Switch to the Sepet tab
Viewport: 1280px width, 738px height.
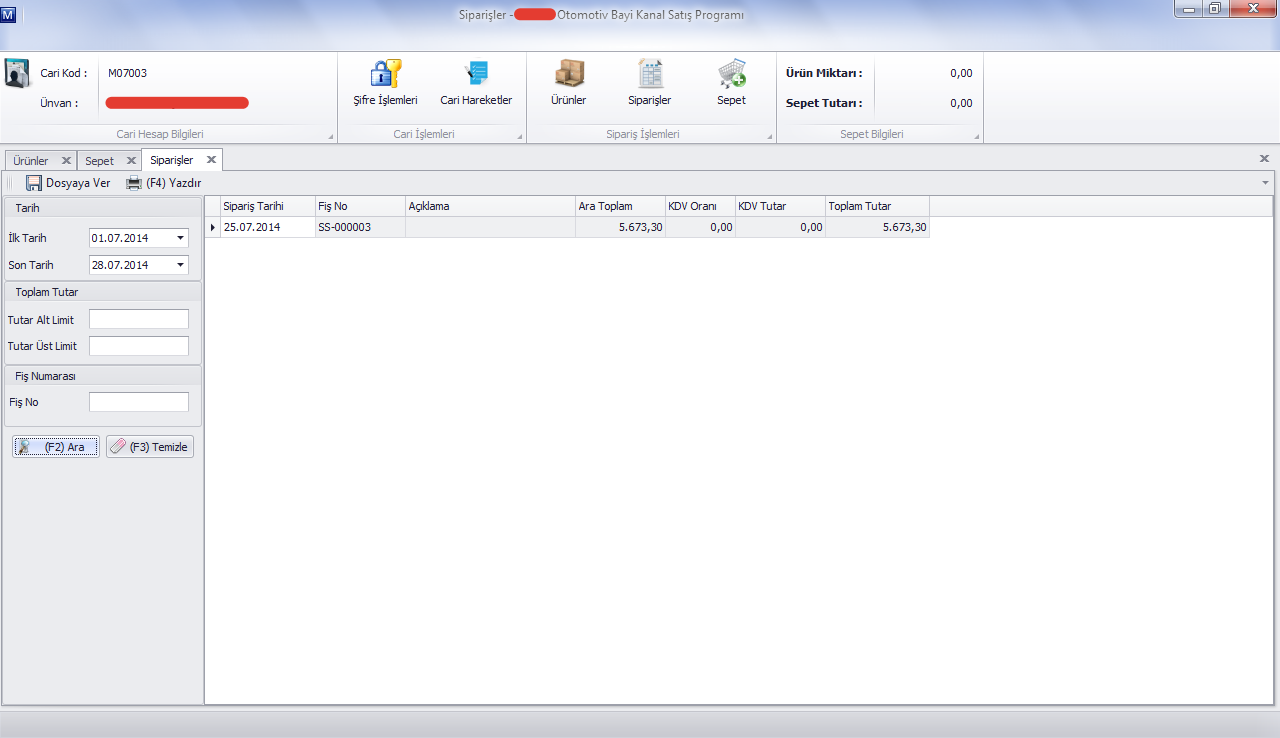[99, 160]
